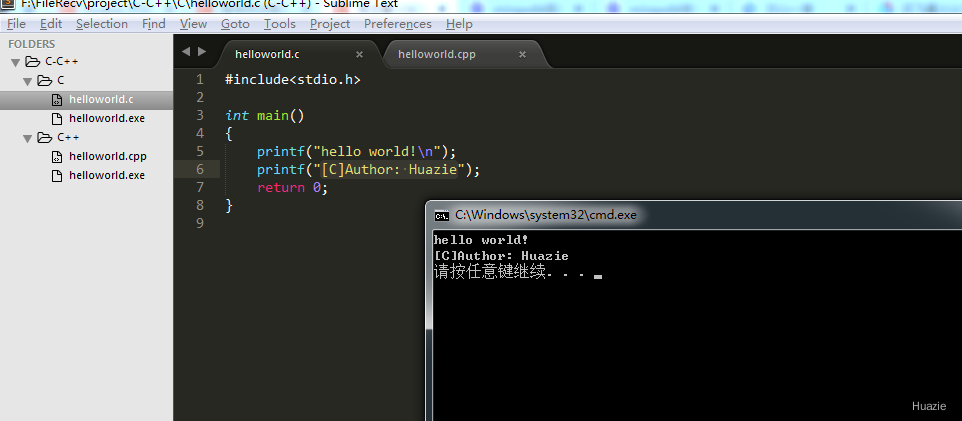
Task: Switch to the helloworld.c tab
Action: (299, 54)
